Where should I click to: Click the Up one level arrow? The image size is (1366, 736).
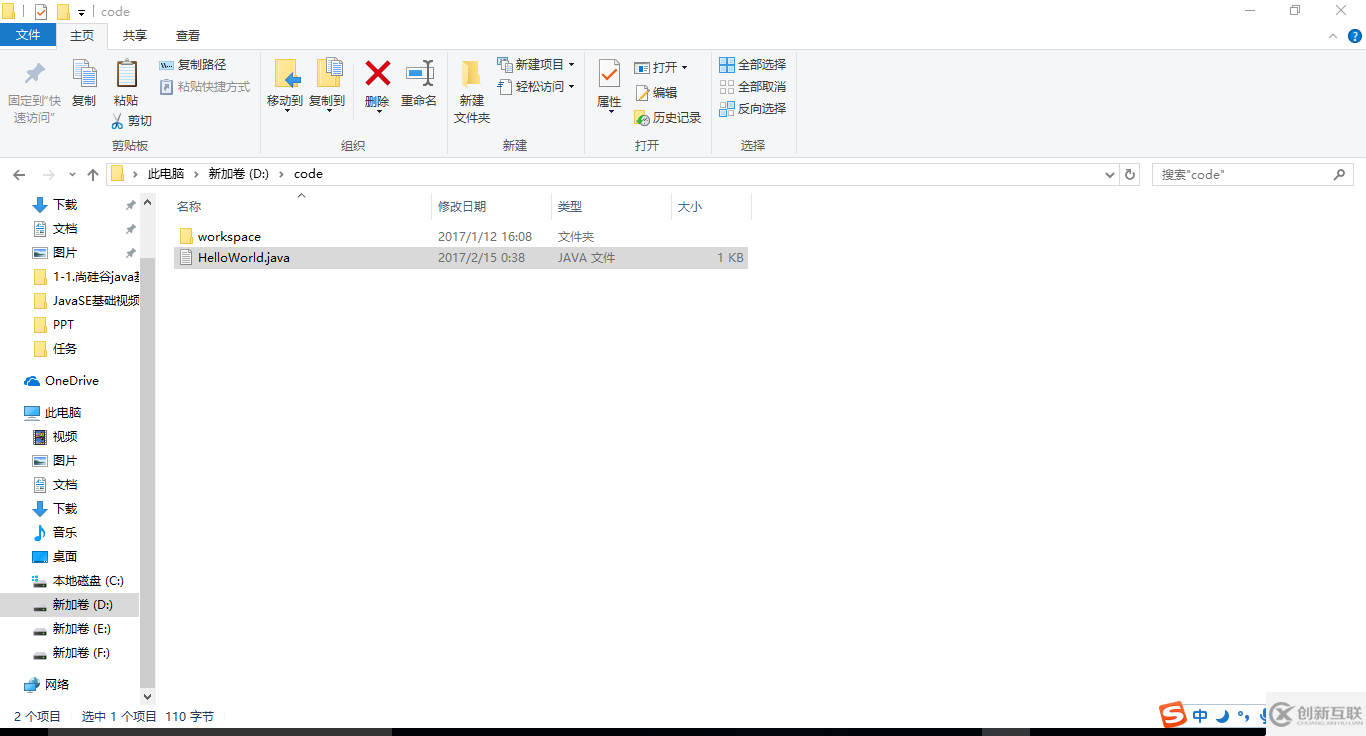click(93, 174)
